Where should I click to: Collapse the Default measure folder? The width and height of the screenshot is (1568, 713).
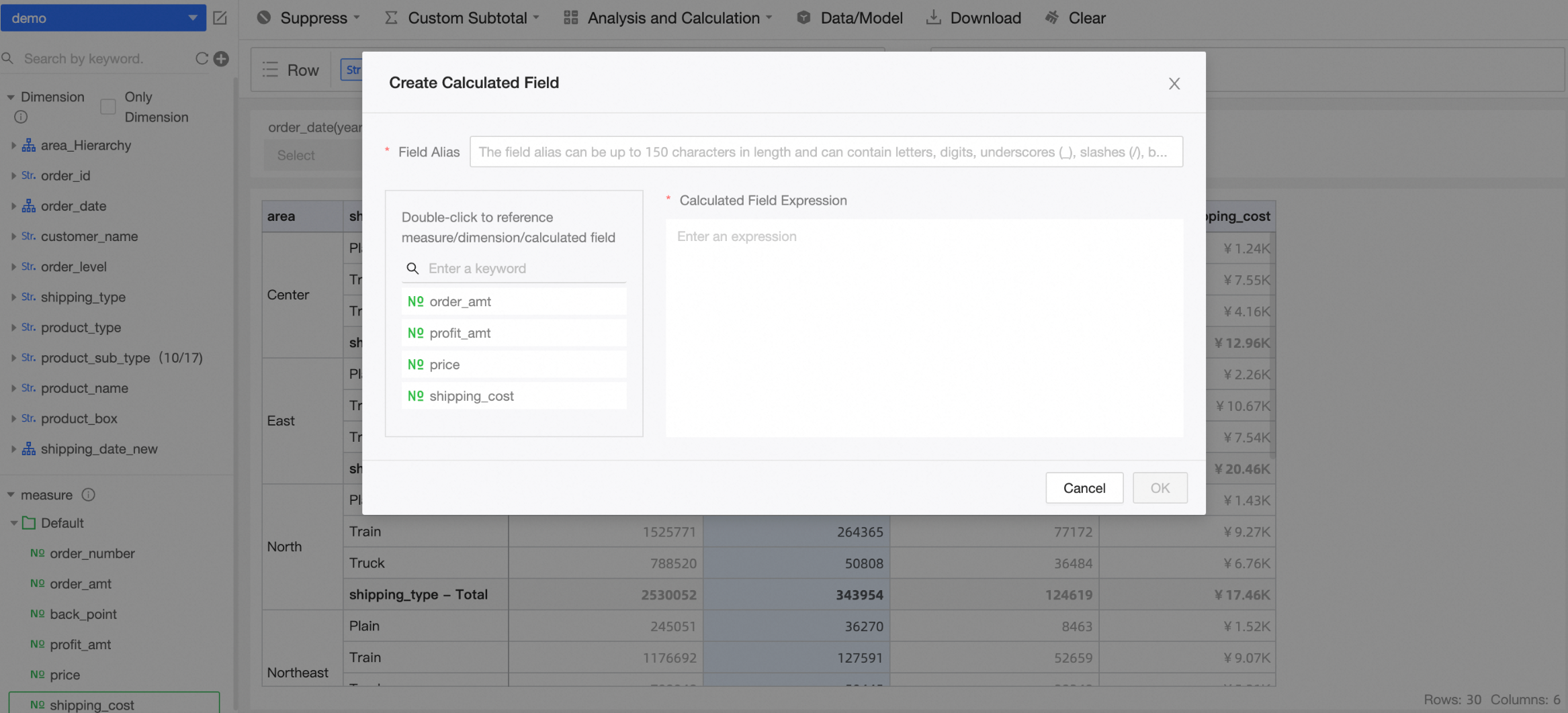[13, 523]
